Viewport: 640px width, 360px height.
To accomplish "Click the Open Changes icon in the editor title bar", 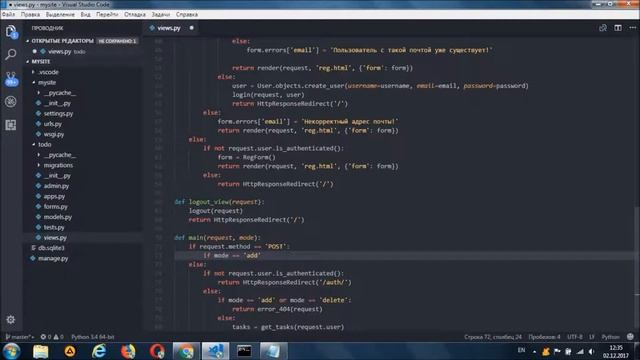I will point(602,28).
